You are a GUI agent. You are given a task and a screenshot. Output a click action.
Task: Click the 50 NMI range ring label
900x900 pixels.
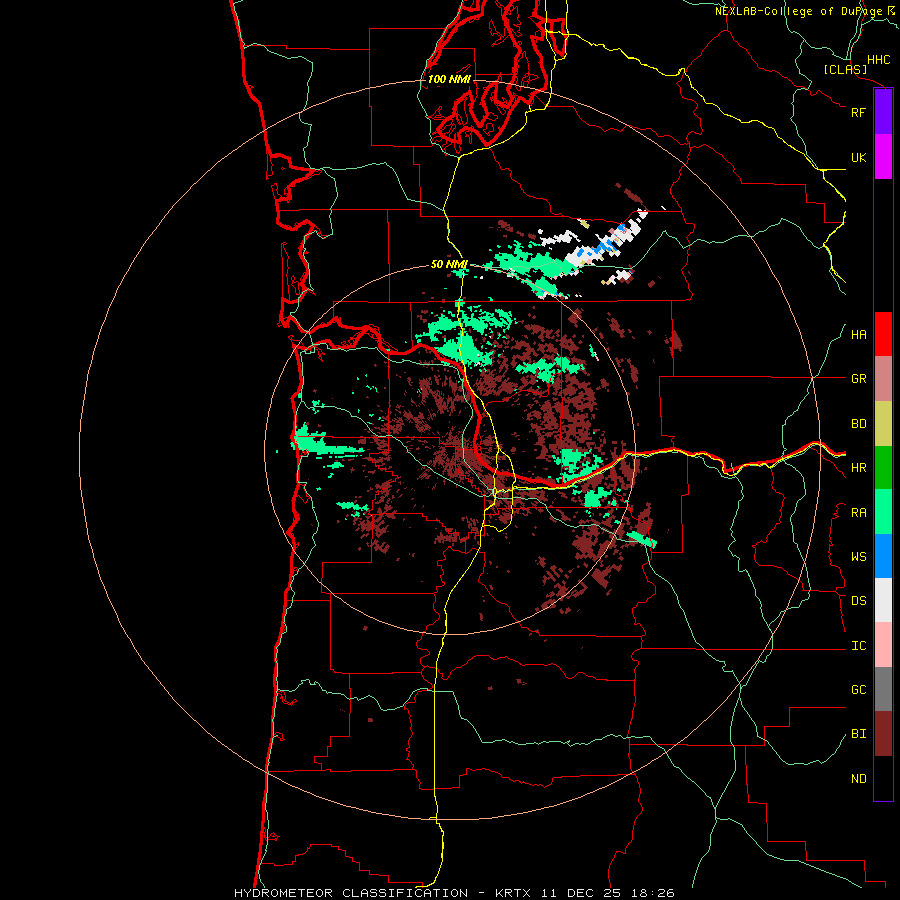[449, 264]
